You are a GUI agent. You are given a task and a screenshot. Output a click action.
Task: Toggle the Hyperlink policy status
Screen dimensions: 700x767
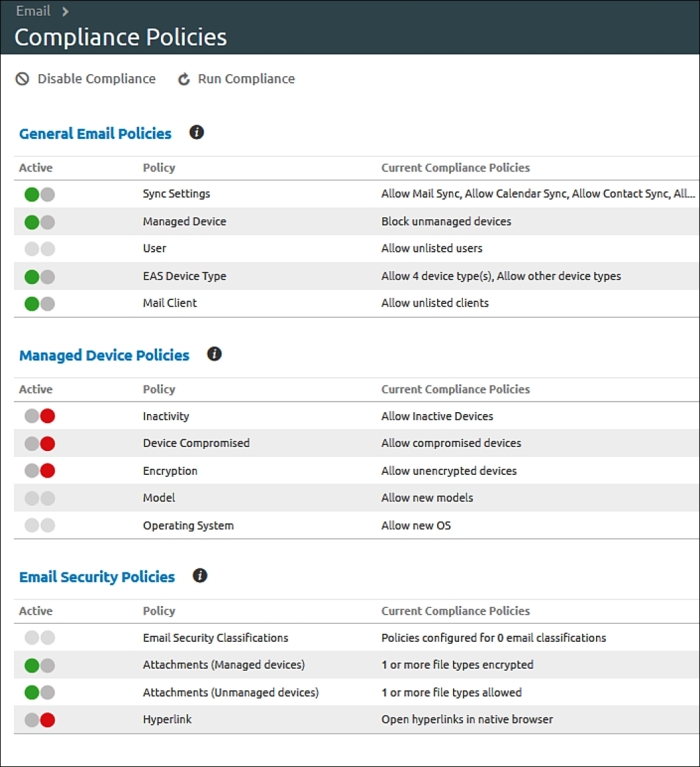[x=40, y=720]
